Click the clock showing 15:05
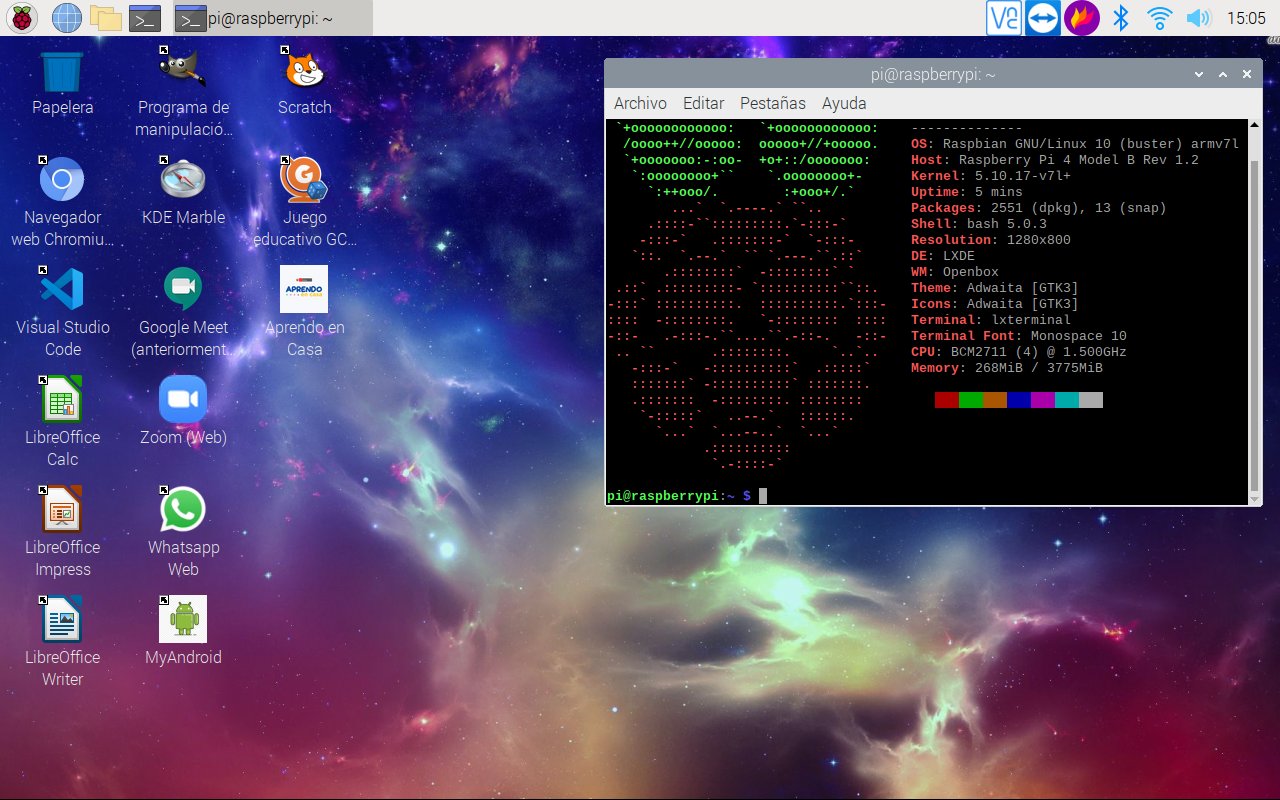The image size is (1280, 800). click(1246, 17)
